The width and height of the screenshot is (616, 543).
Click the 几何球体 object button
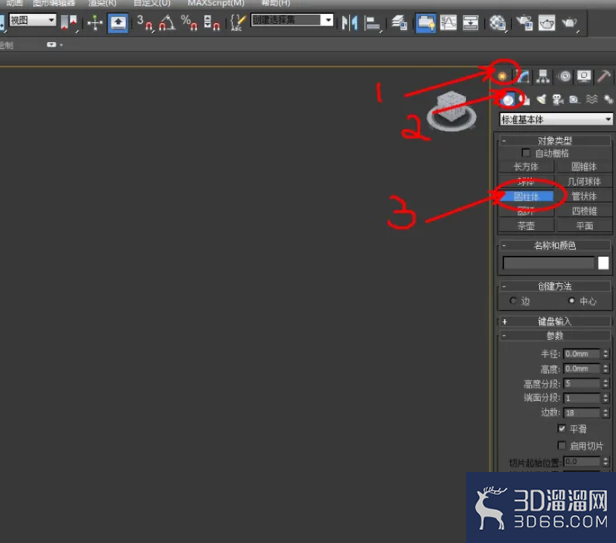pyautogui.click(x=584, y=182)
